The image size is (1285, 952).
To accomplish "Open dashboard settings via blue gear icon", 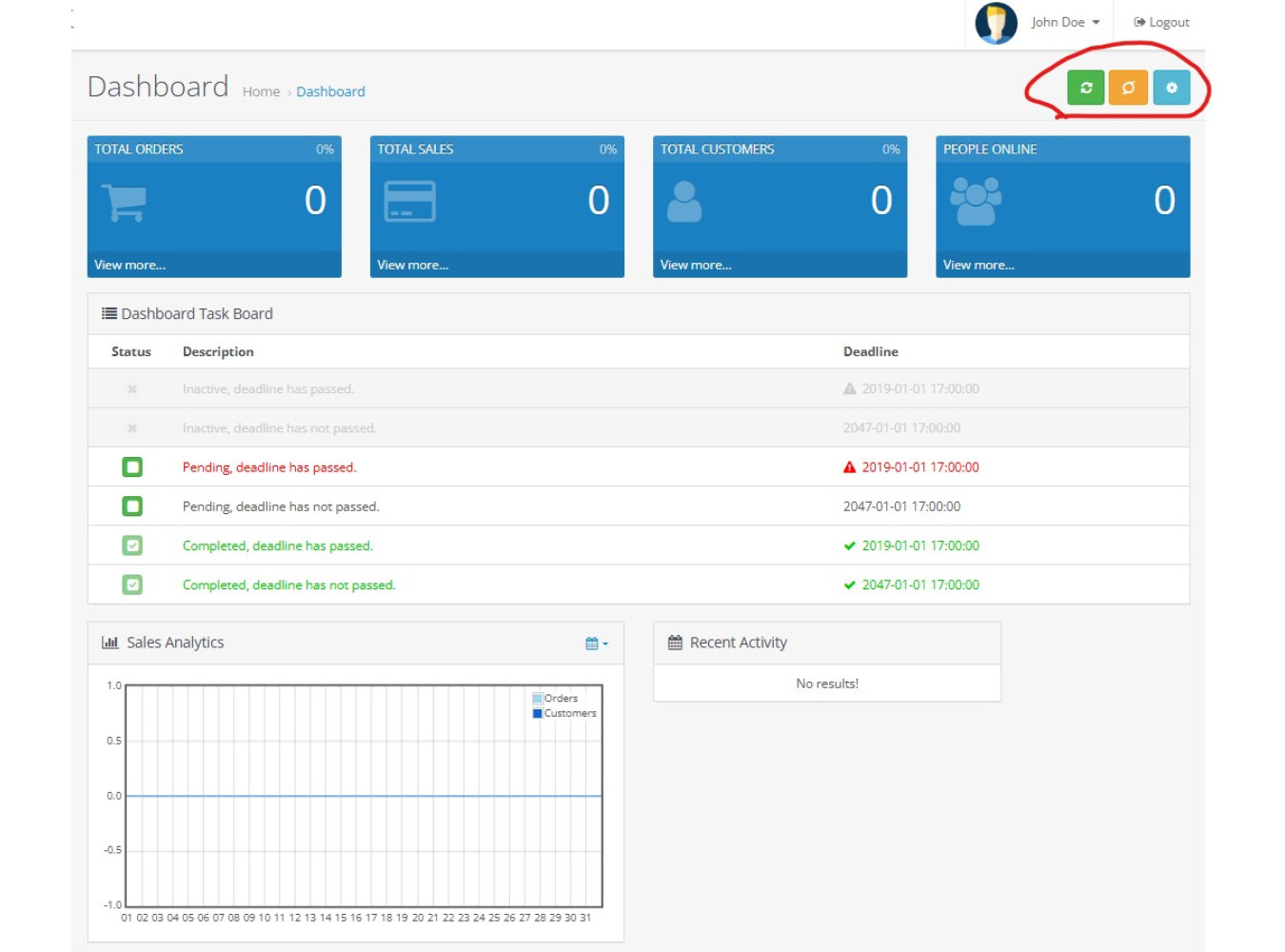I will 1172,87.
